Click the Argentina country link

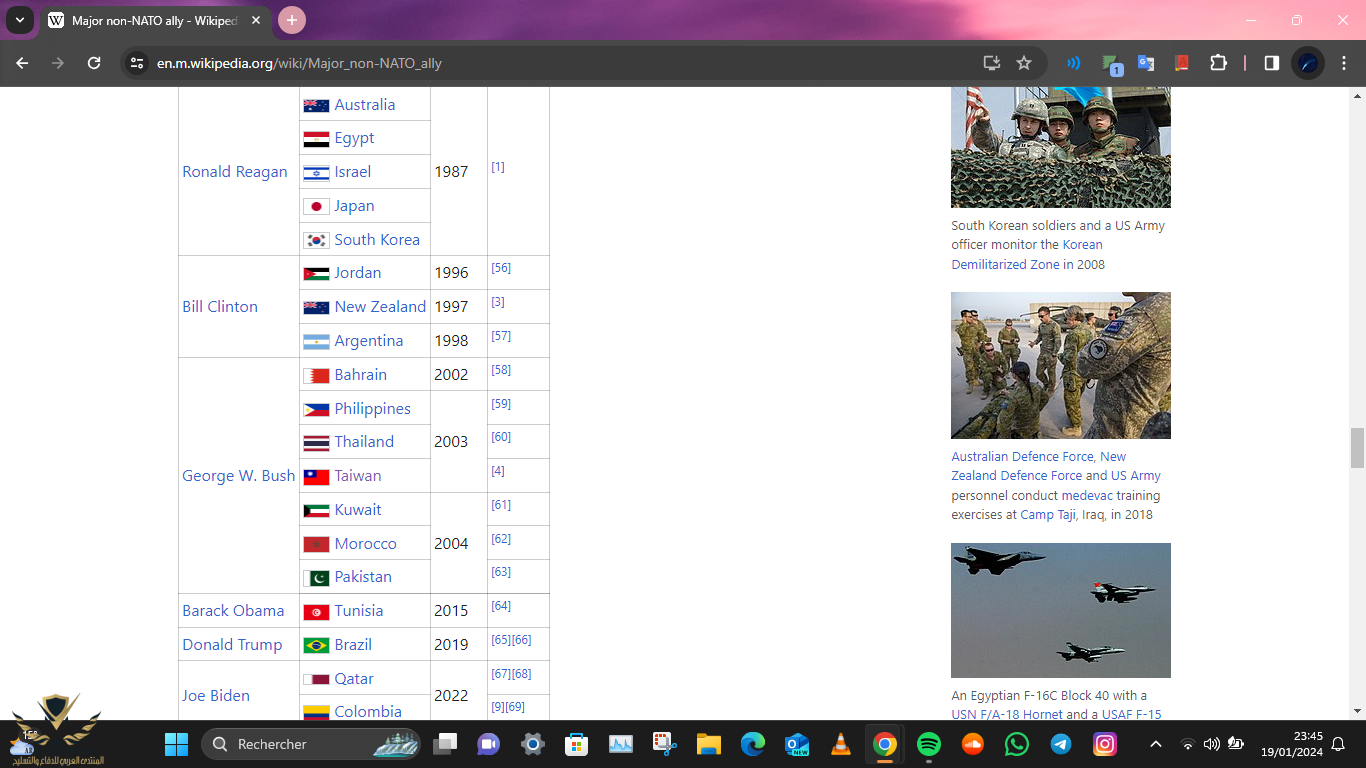tap(369, 341)
